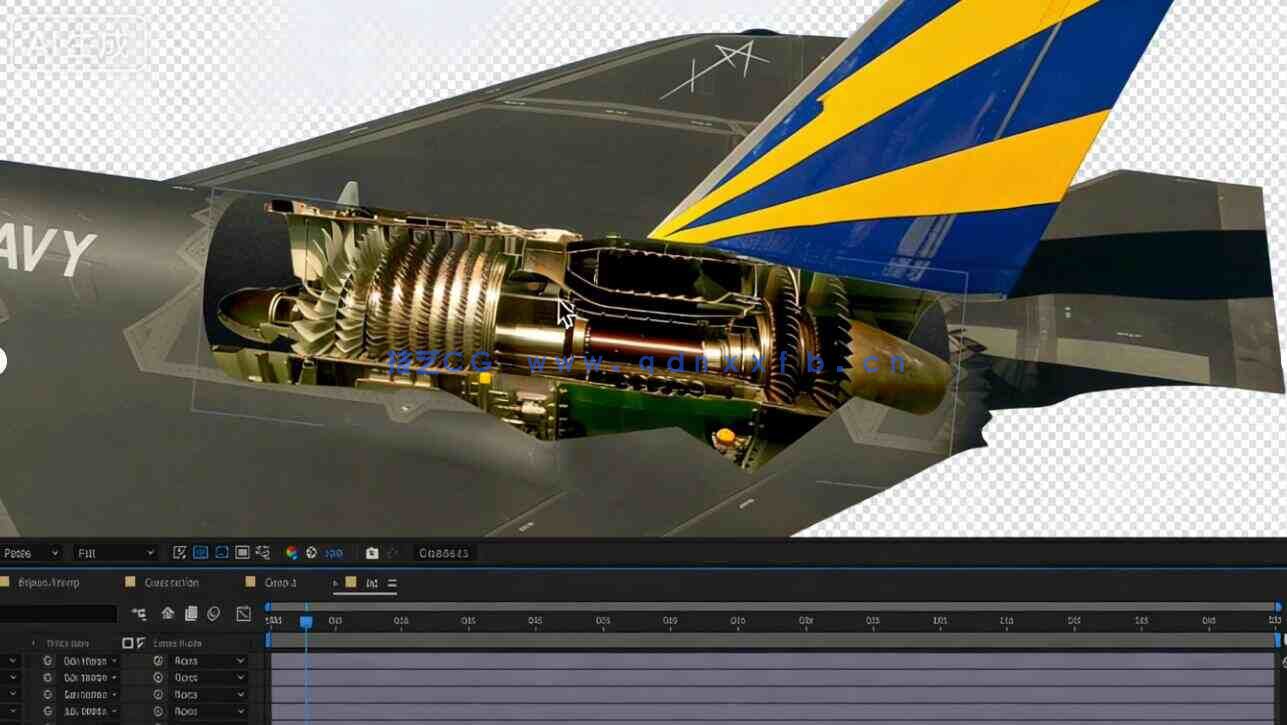The height and width of the screenshot is (725, 1287).
Task: Click the blue exposure value below the viewer
Action: pos(334,552)
